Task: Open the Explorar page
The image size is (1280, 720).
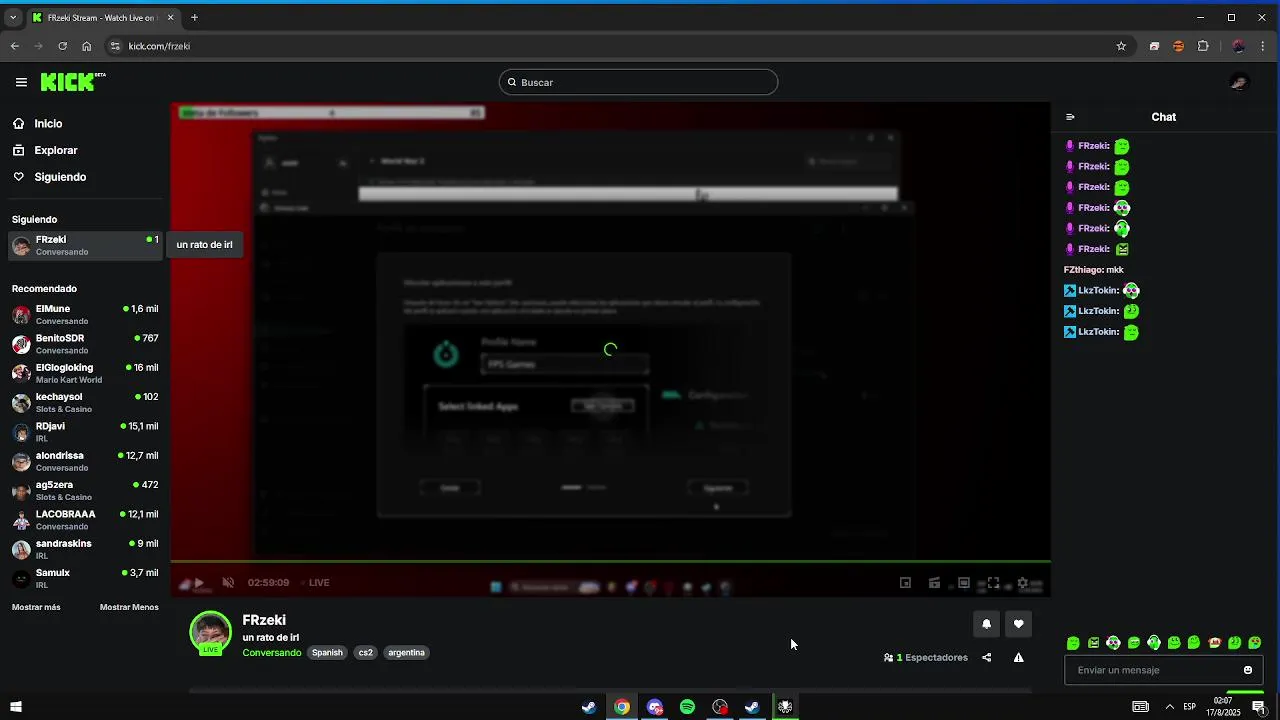Action: (55, 150)
